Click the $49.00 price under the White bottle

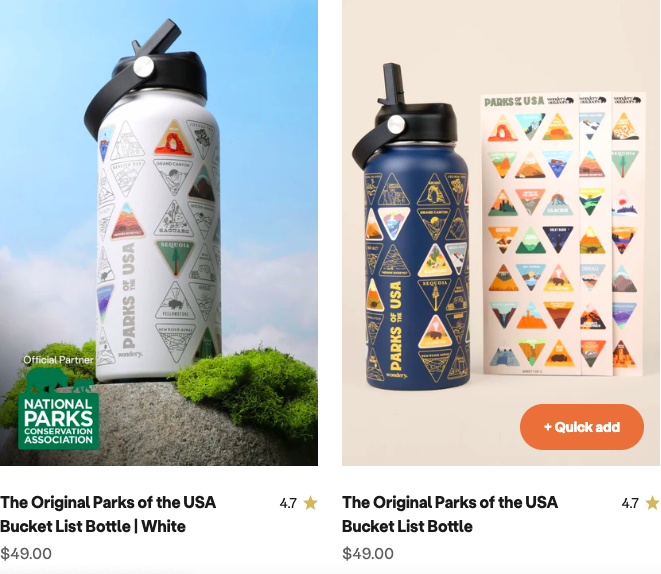pos(26,553)
